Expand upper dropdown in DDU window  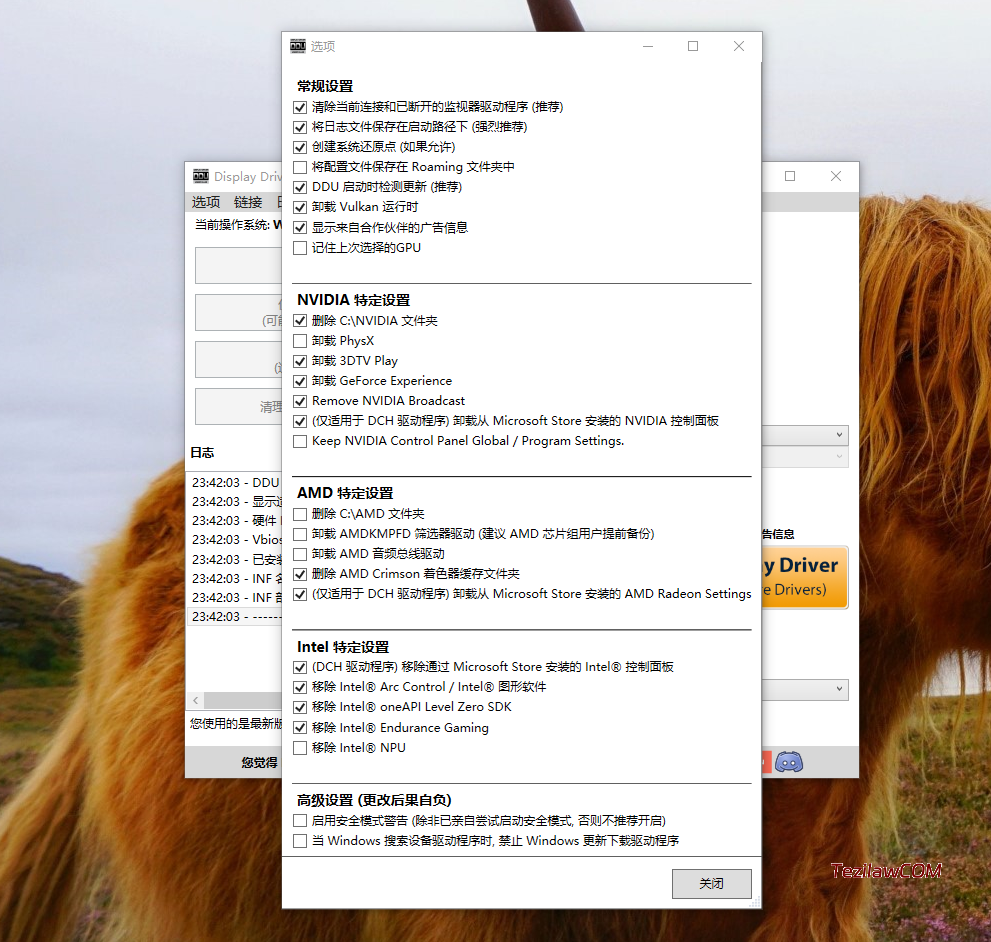(839, 435)
